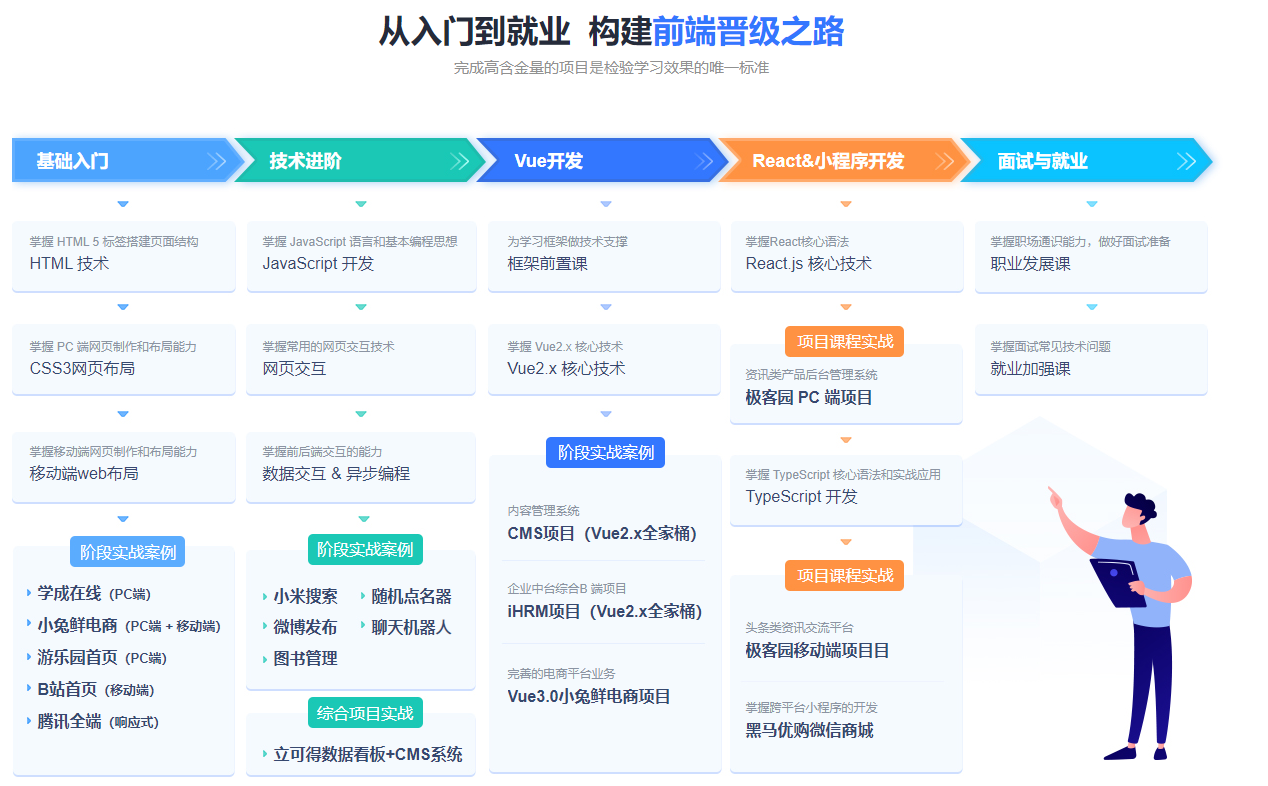Viewport: 1268px width, 786px height.
Task: Click the chevron arrows on 基础入门 banner
Action: 216,162
